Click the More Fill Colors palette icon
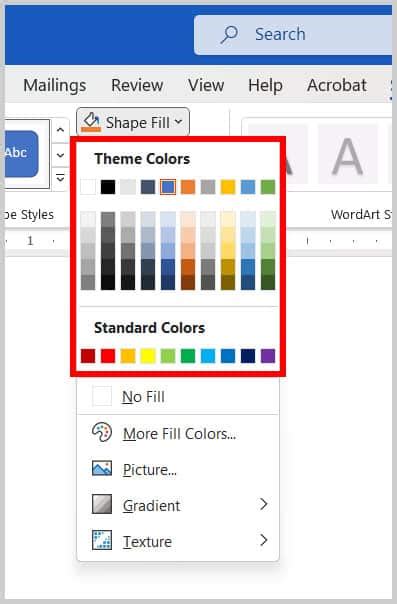397x604 pixels. click(102, 433)
